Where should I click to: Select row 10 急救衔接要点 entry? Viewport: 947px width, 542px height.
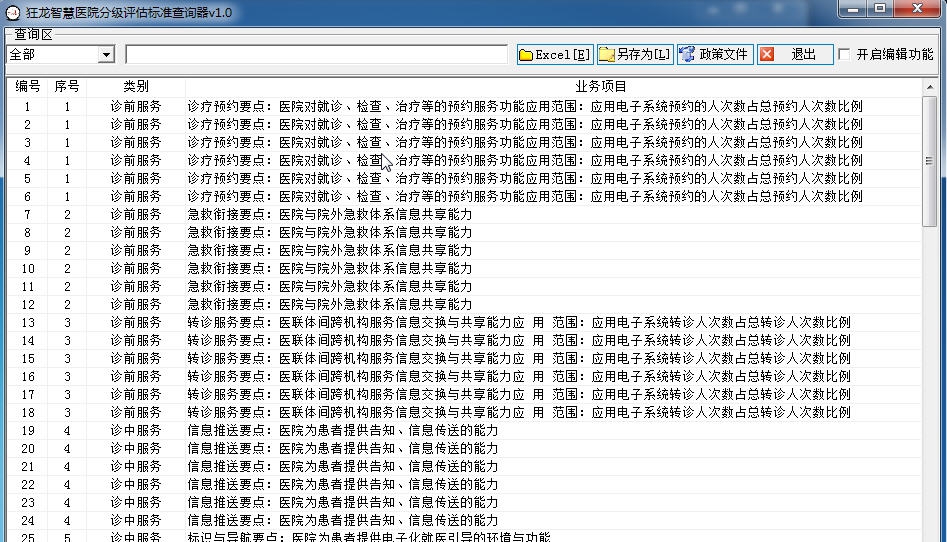[x=330, y=268]
